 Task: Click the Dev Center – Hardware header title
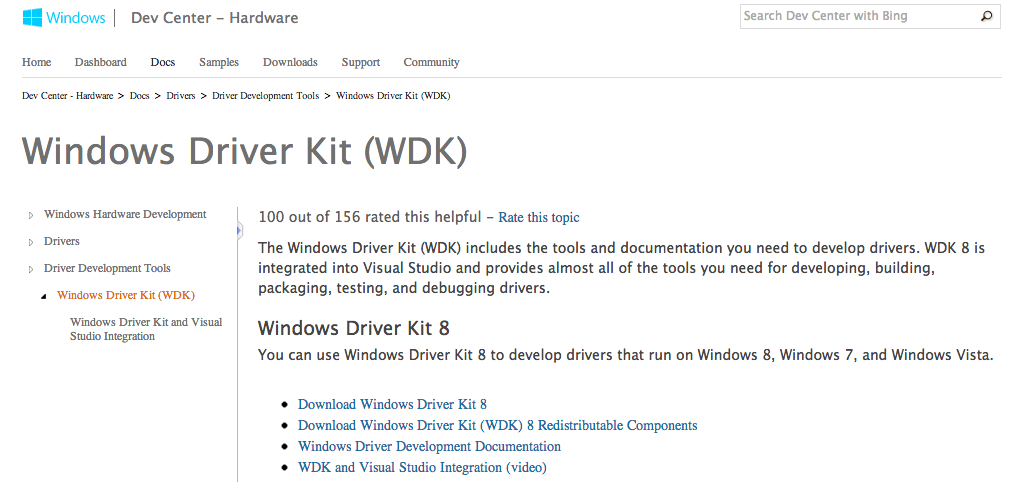pos(215,18)
